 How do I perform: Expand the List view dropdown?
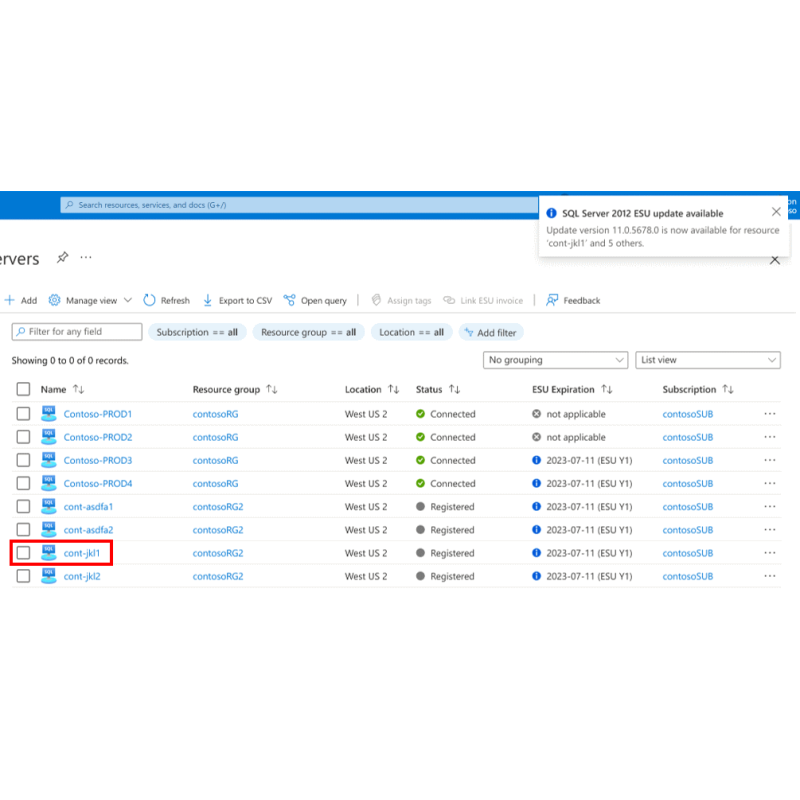point(708,360)
